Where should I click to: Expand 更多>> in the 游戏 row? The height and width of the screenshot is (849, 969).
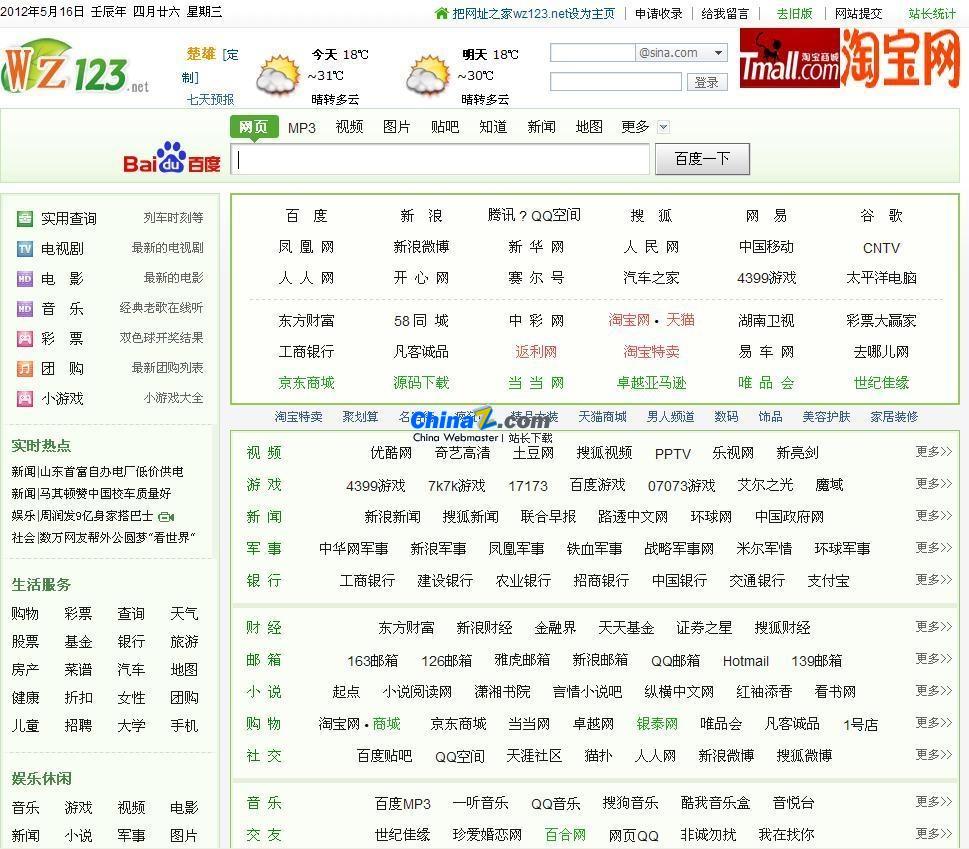pos(933,483)
